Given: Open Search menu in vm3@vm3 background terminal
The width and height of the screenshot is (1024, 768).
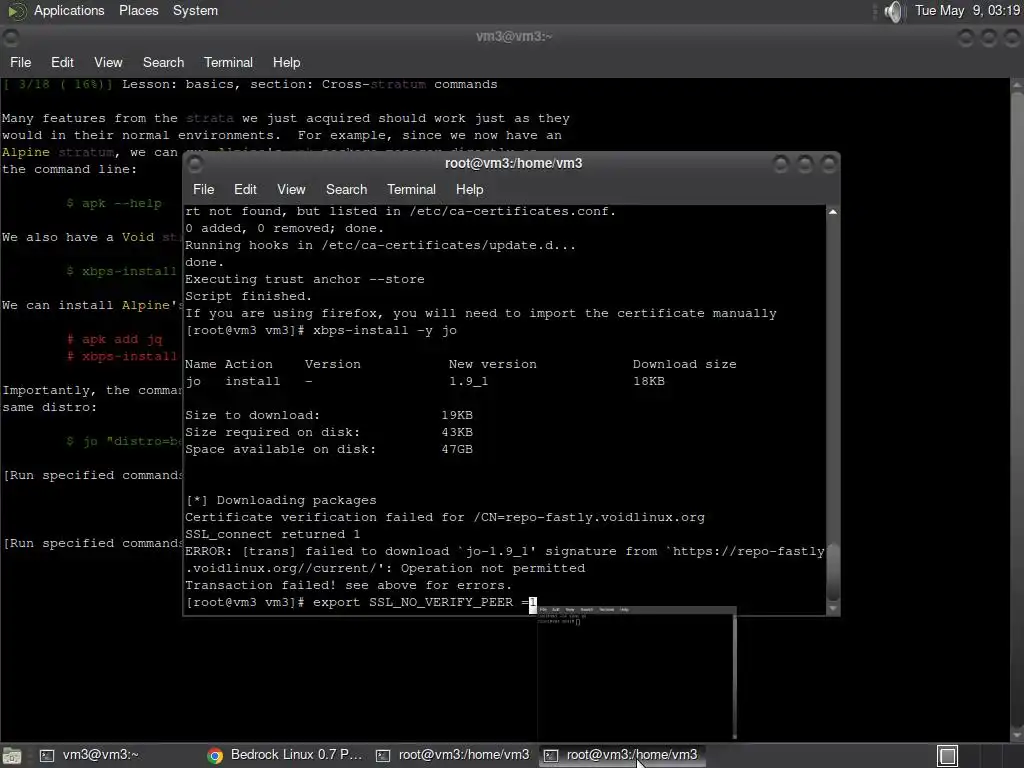Looking at the screenshot, I should 163,62.
